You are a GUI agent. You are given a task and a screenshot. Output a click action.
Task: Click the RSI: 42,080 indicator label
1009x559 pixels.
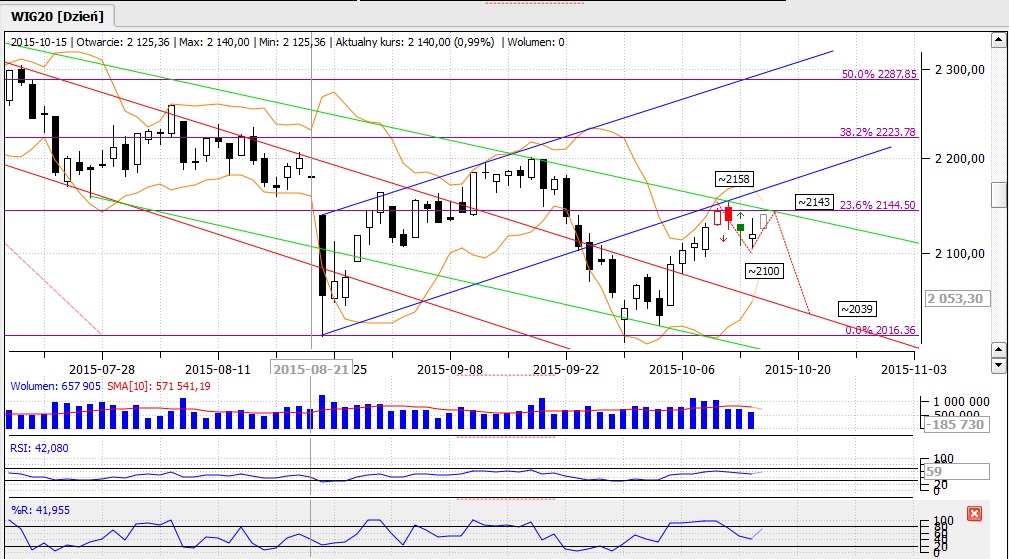tap(39, 448)
